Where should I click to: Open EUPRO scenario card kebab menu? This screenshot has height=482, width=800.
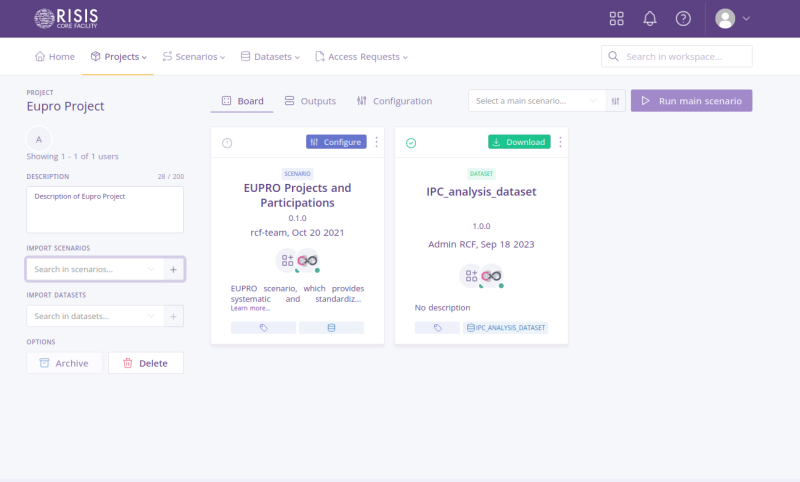tap(376, 142)
